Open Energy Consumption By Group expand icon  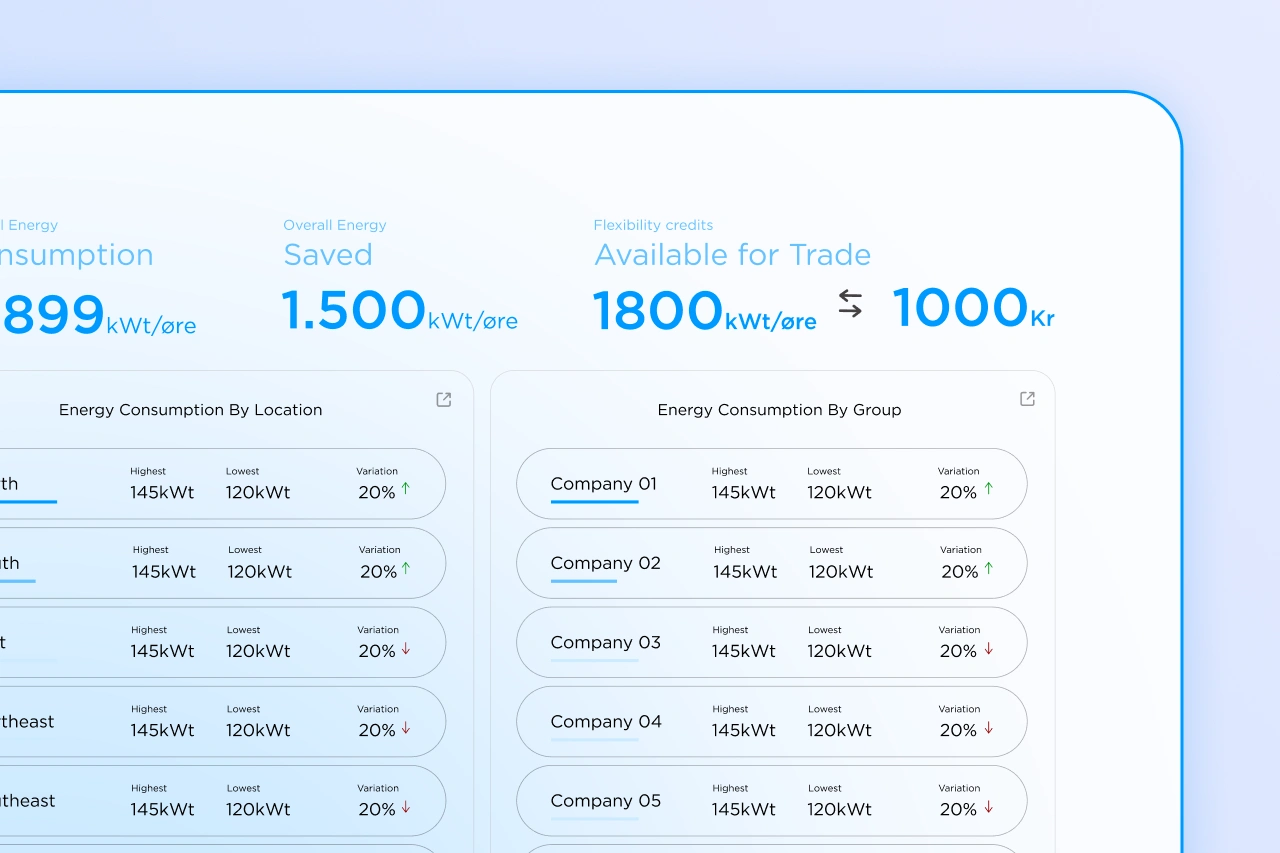tap(1027, 399)
